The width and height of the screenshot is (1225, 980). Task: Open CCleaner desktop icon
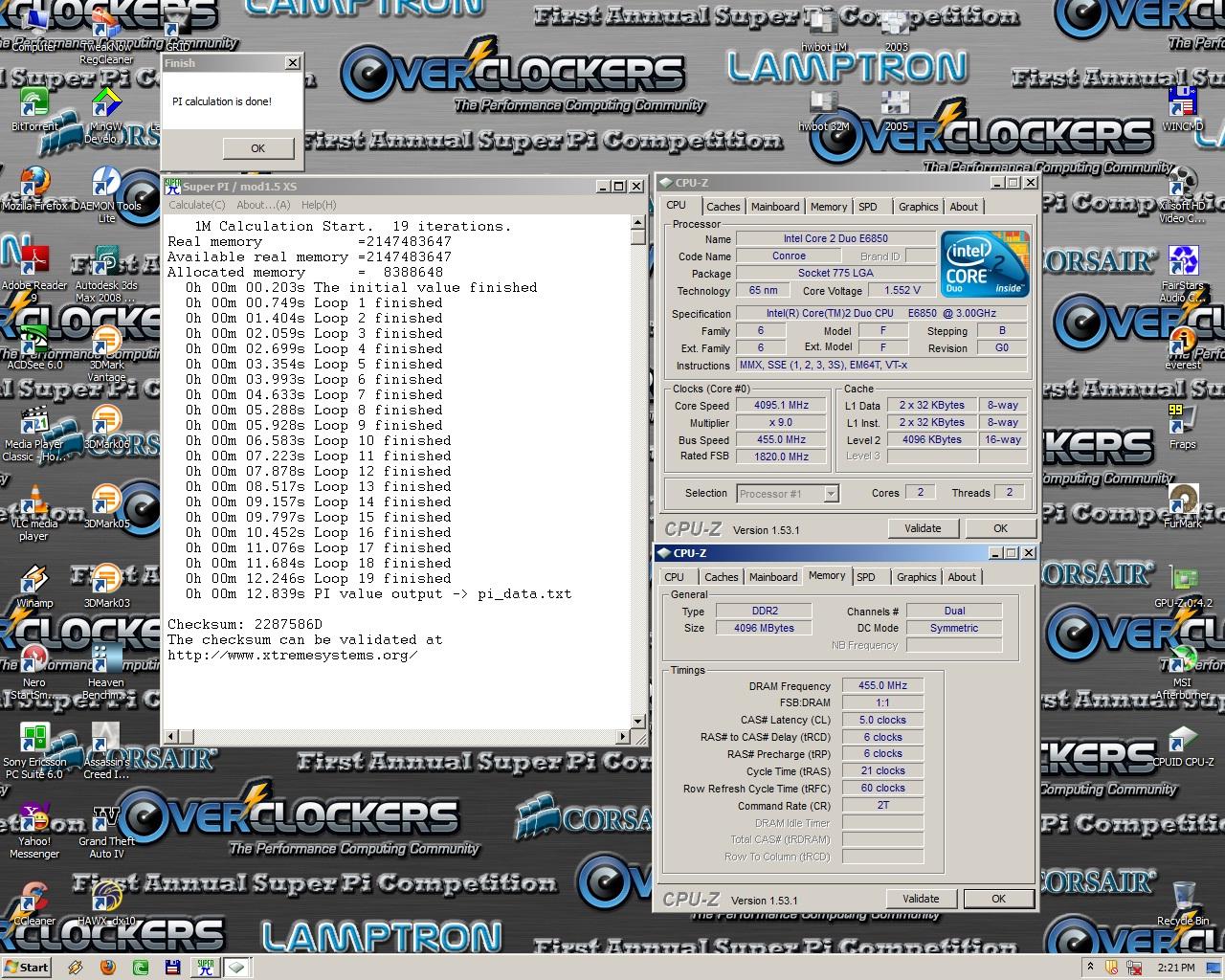pos(34,902)
